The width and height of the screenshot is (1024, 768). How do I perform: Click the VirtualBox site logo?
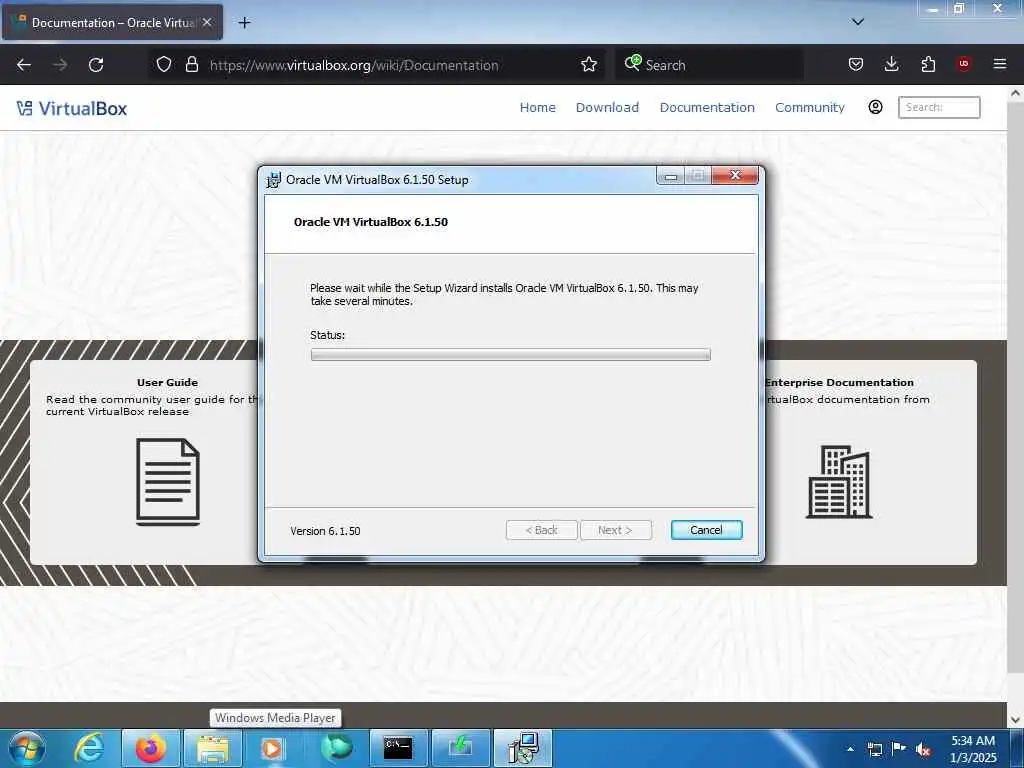pos(72,108)
